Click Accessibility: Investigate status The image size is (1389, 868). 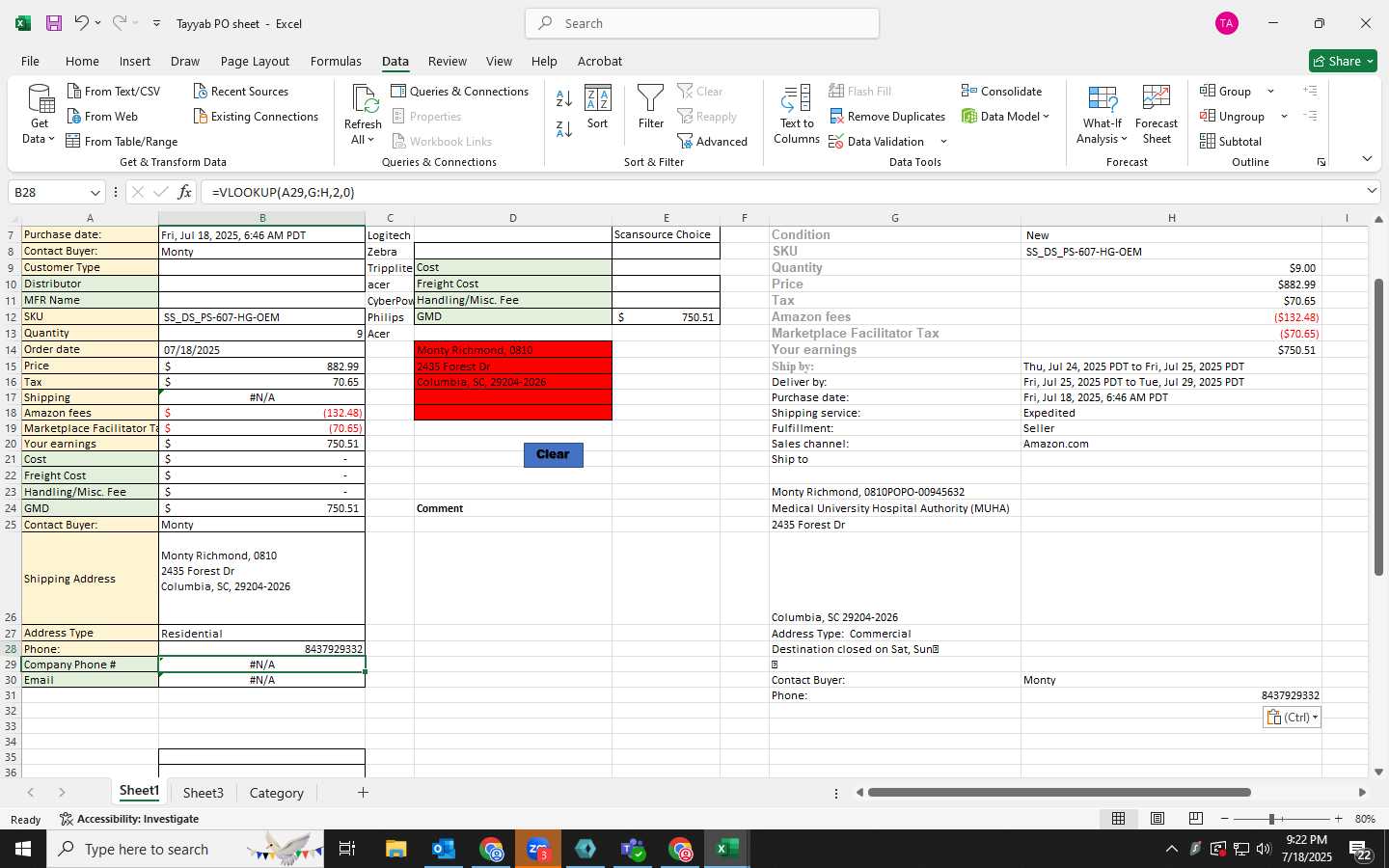[x=129, y=819]
